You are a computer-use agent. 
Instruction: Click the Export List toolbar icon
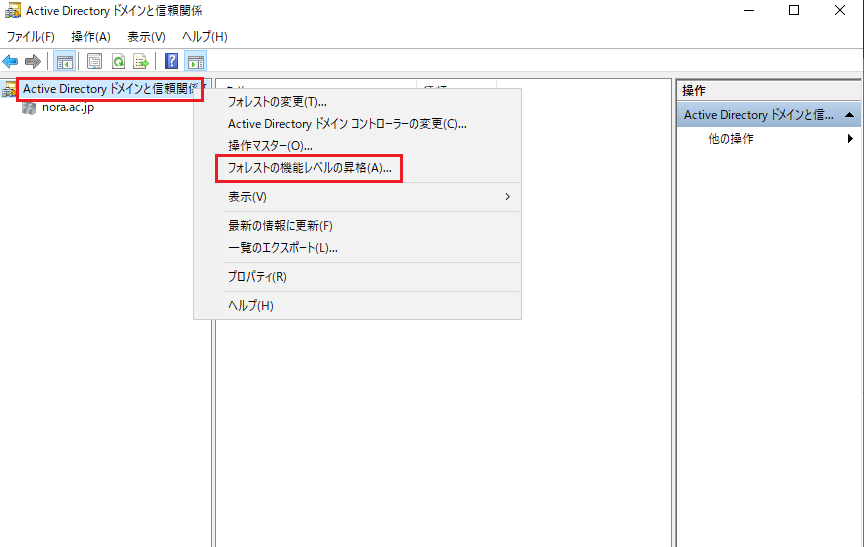pyautogui.click(x=141, y=61)
